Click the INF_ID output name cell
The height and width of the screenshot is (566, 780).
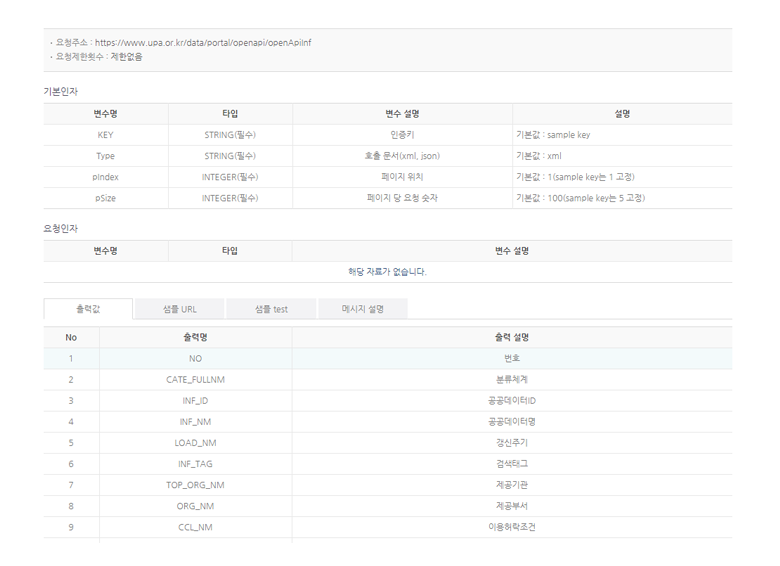point(195,401)
